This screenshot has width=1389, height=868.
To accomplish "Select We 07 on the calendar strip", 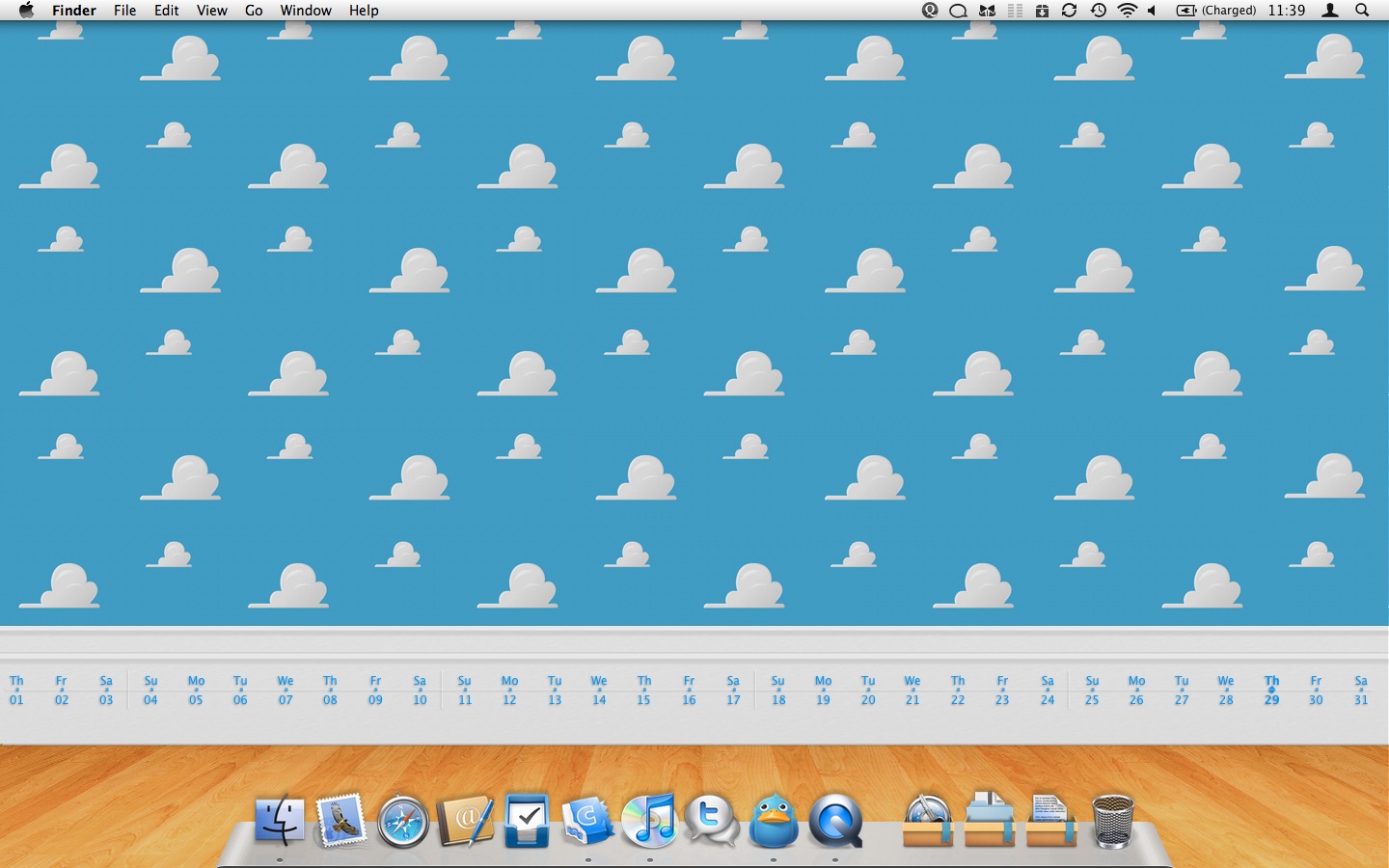I will click(x=286, y=691).
